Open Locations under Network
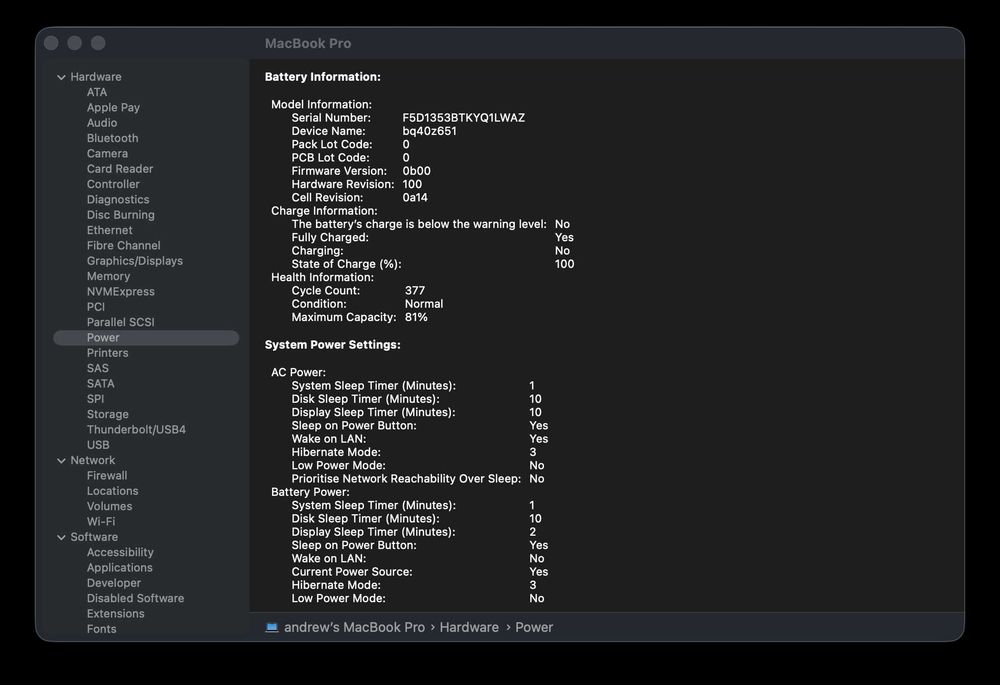 pos(112,490)
